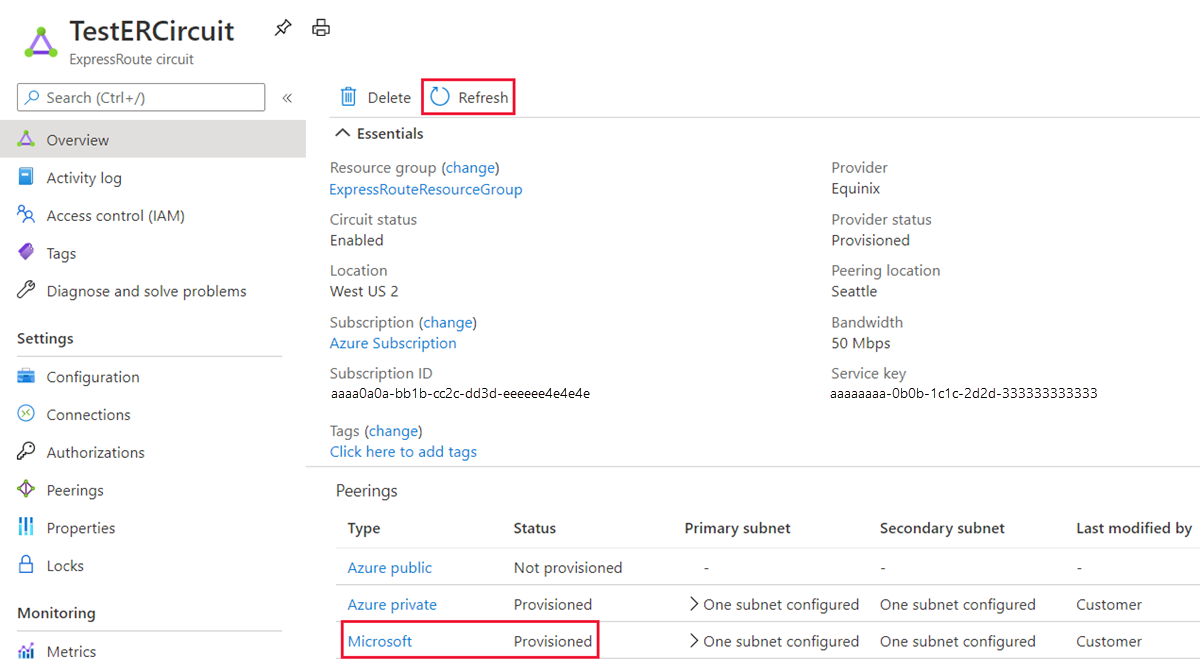This screenshot has width=1200, height=672.
Task: Click the Refresh button
Action: tap(468, 96)
